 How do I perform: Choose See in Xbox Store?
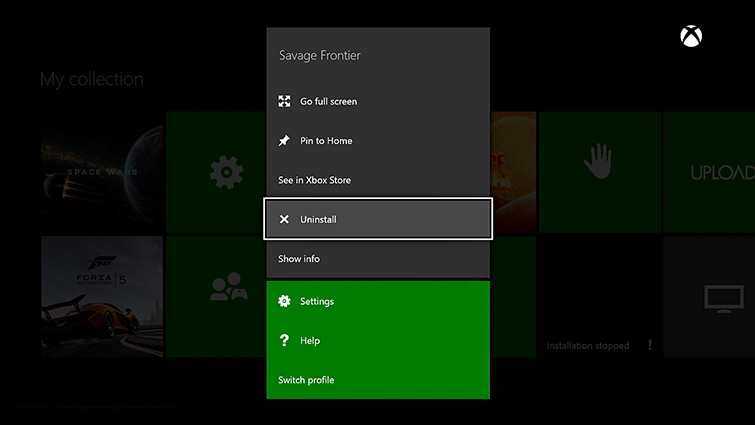tap(314, 180)
